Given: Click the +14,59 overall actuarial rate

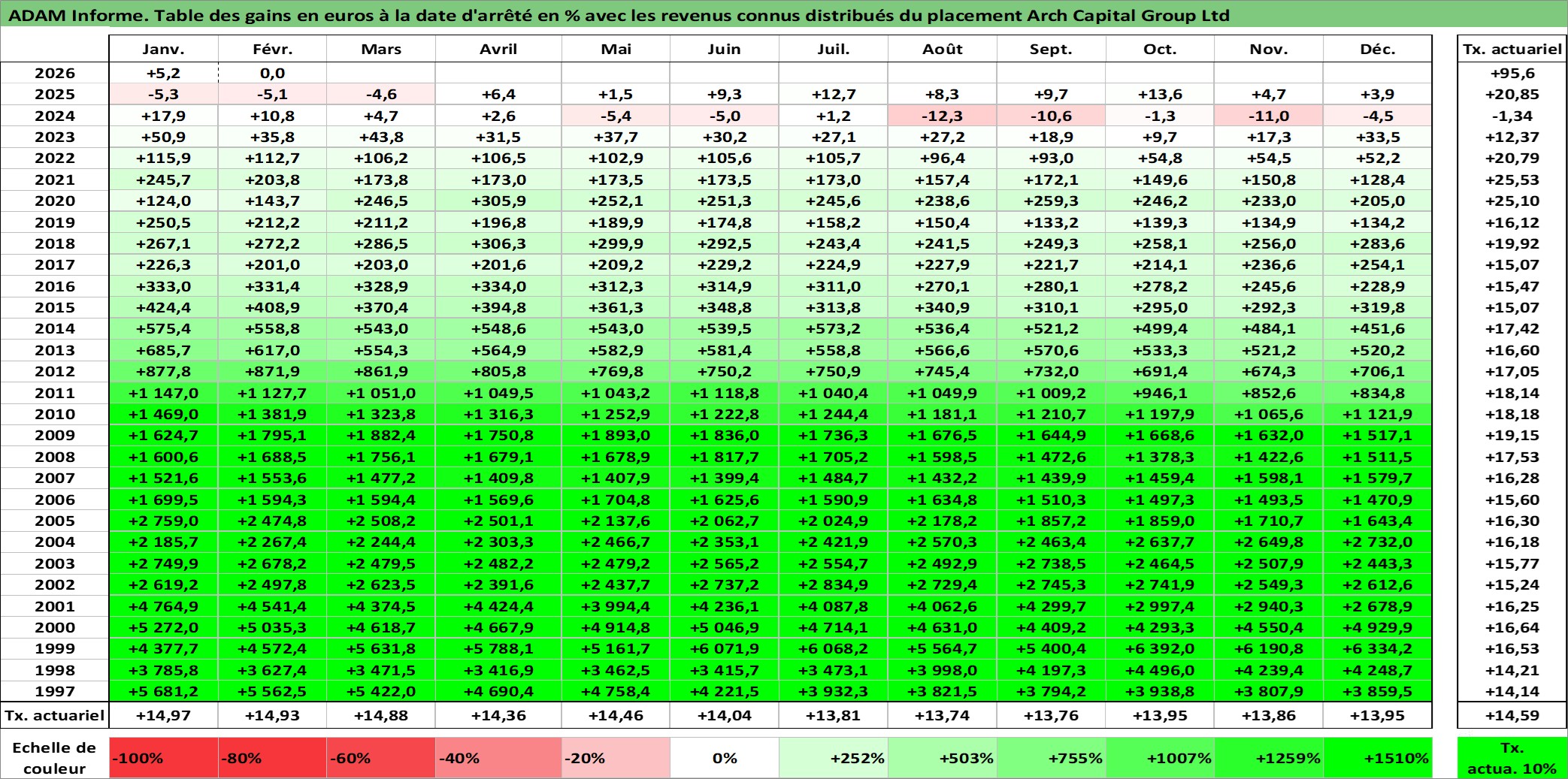Looking at the screenshot, I should pos(1512,715).
